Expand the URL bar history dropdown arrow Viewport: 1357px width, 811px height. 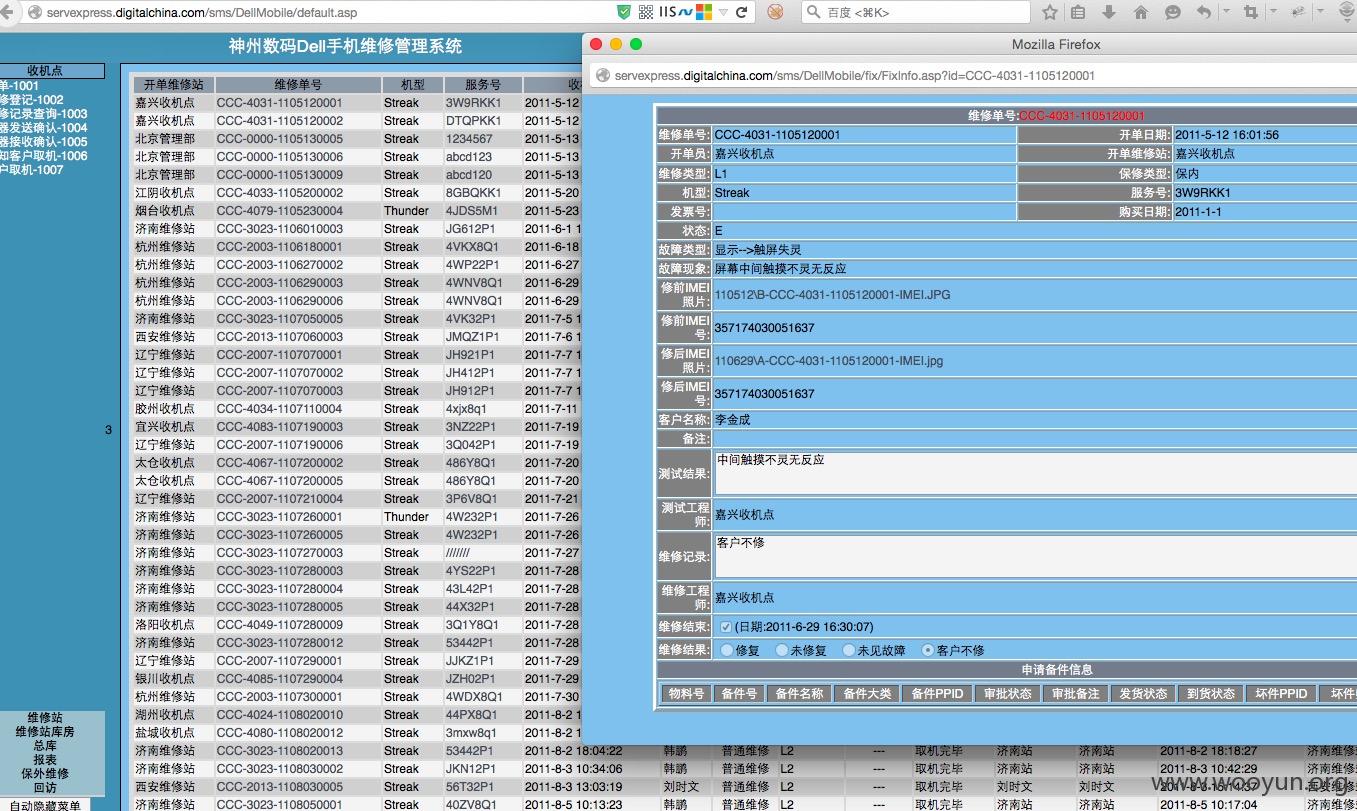click(x=722, y=12)
